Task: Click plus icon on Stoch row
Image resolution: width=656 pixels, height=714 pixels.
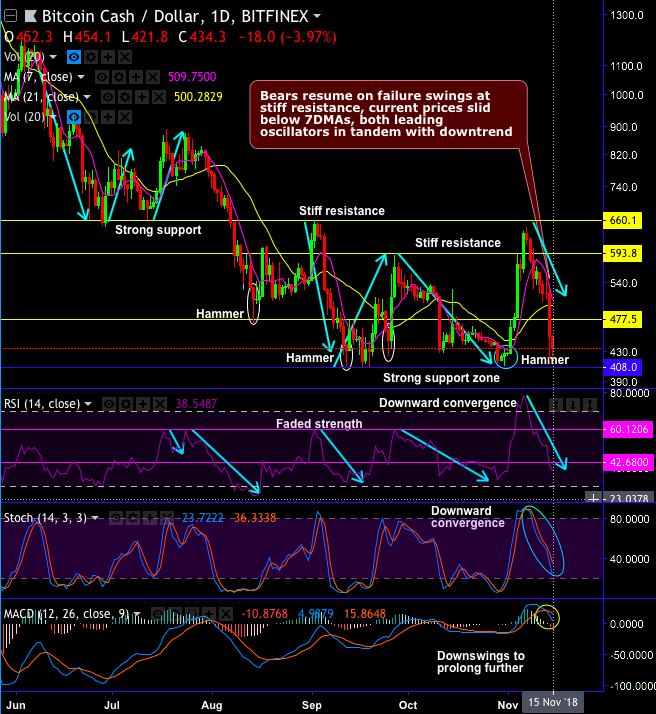Action: tap(150, 518)
